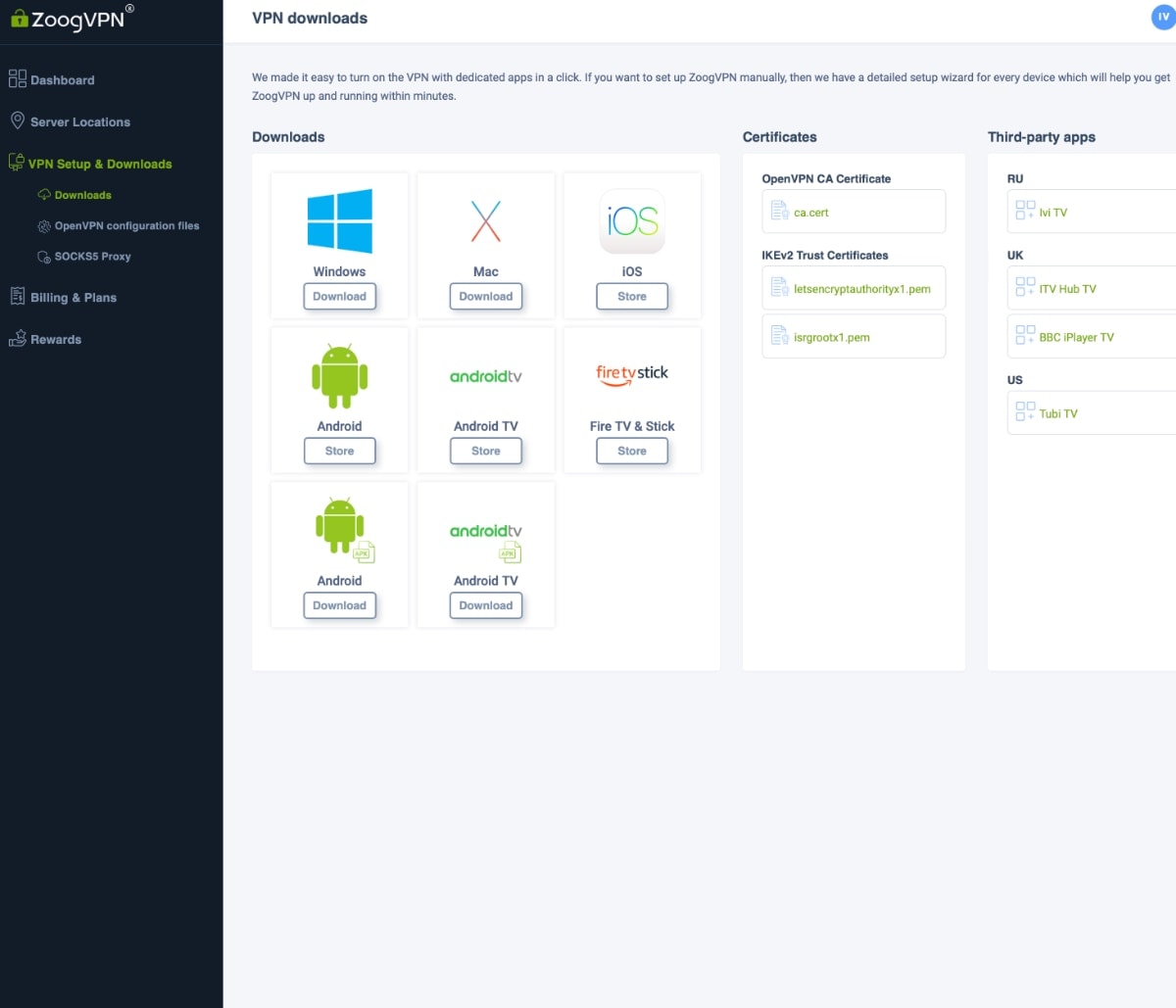Open the iOS Store button
This screenshot has height=1008, width=1176.
coord(632,297)
